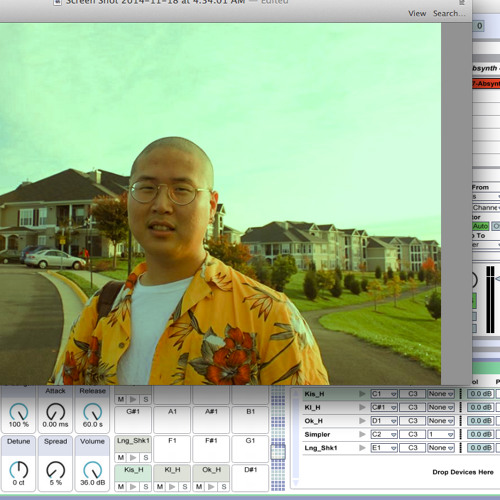Mute the Kis_H pad
Screen dimensions: 500x500
point(121,487)
